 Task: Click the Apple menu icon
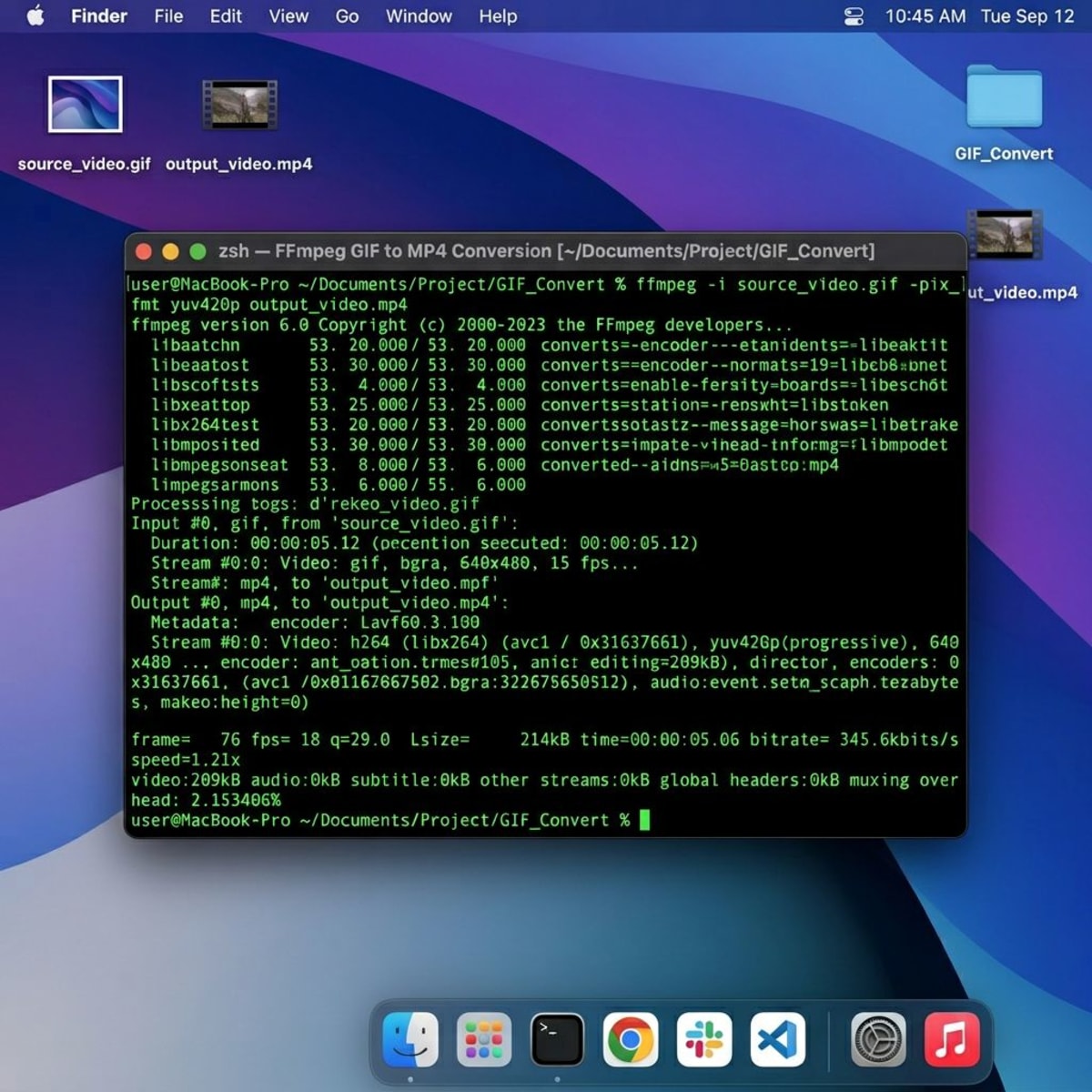pos(36,15)
